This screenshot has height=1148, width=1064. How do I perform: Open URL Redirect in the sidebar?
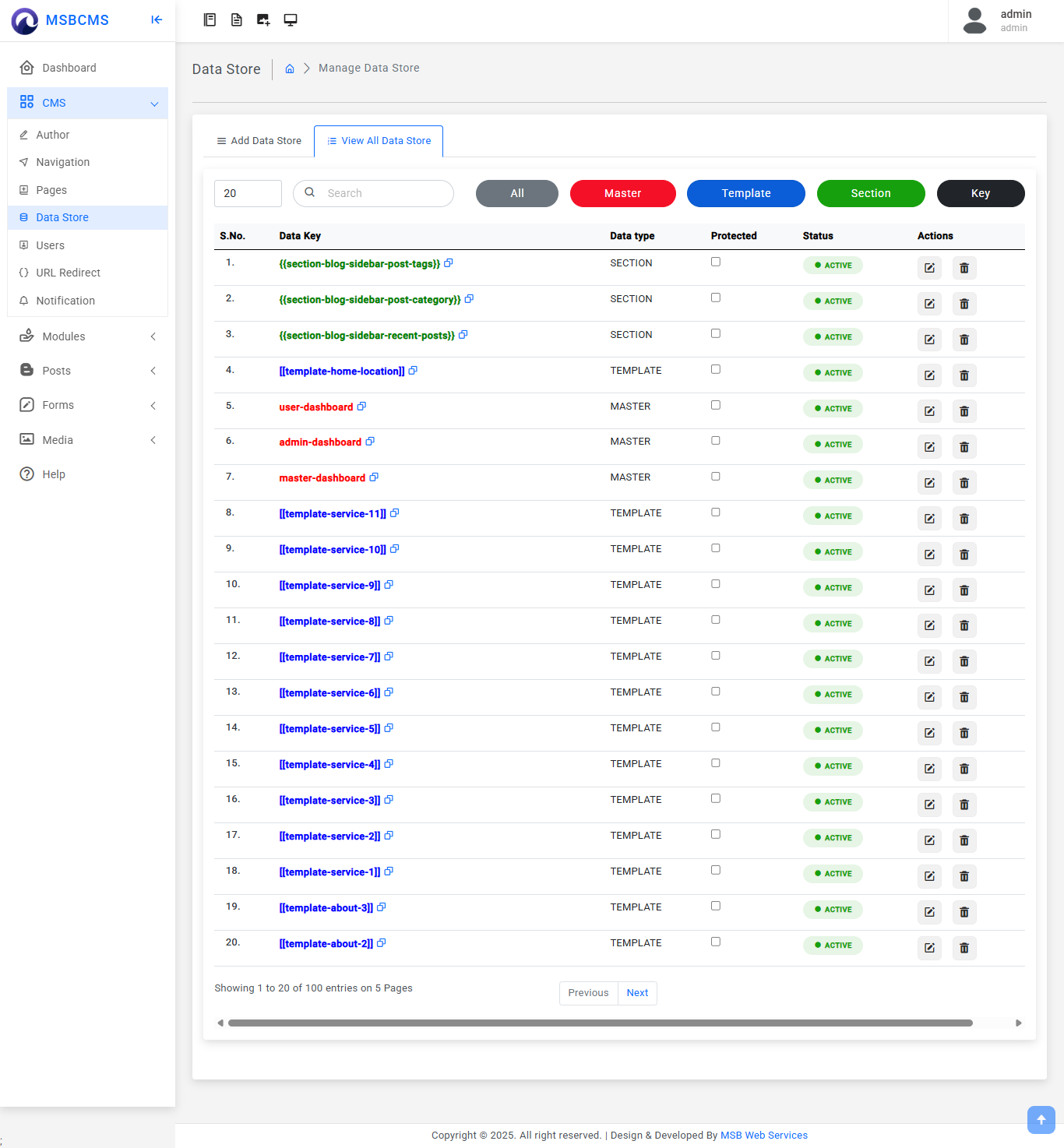pyautogui.click(x=68, y=273)
